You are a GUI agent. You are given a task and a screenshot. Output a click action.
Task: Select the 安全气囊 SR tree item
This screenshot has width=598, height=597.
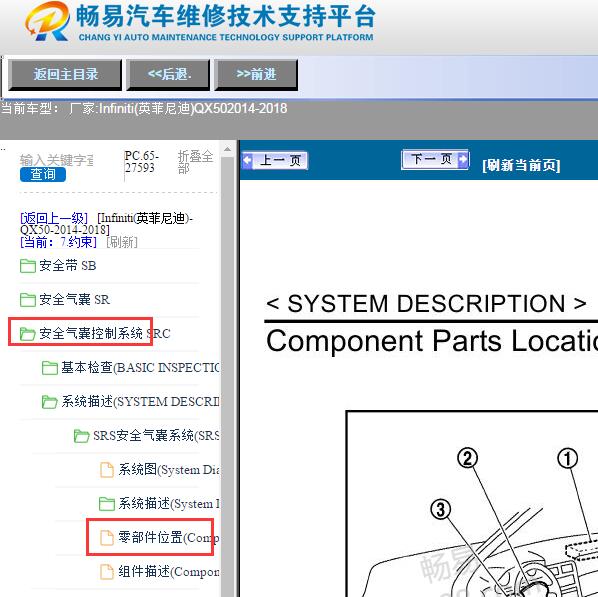point(74,299)
